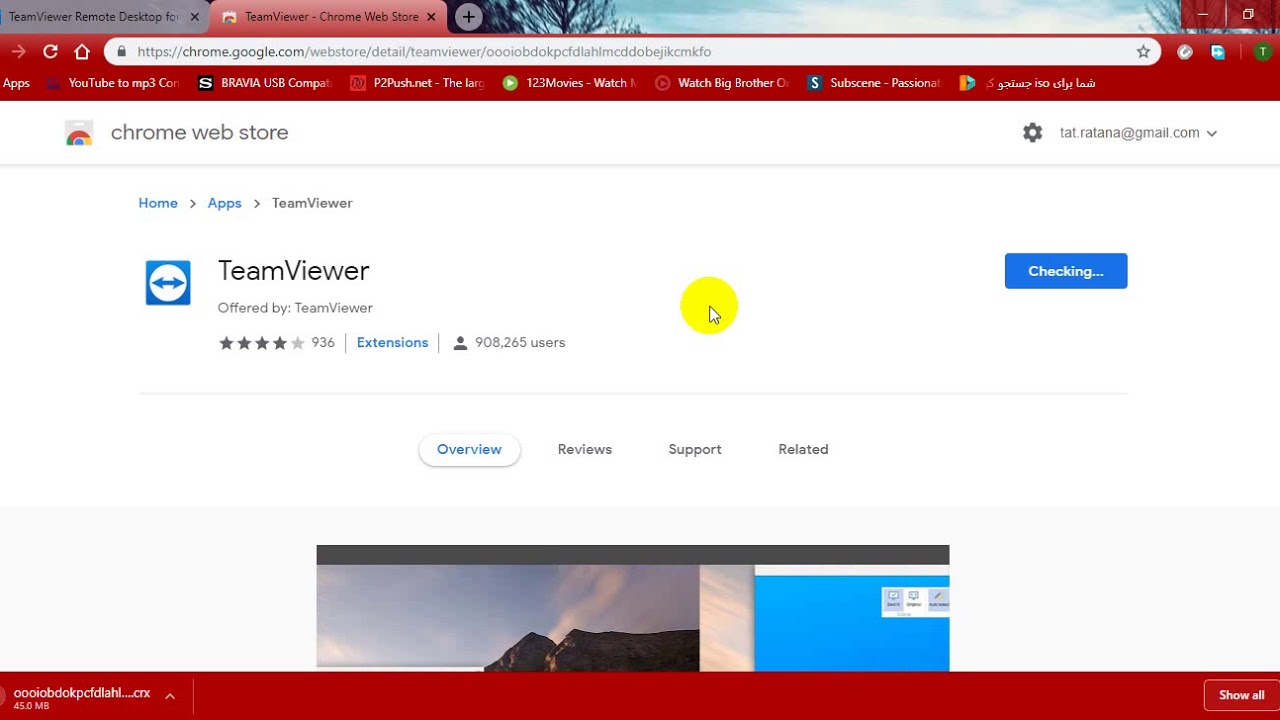Open the Extensions category link

click(x=392, y=343)
